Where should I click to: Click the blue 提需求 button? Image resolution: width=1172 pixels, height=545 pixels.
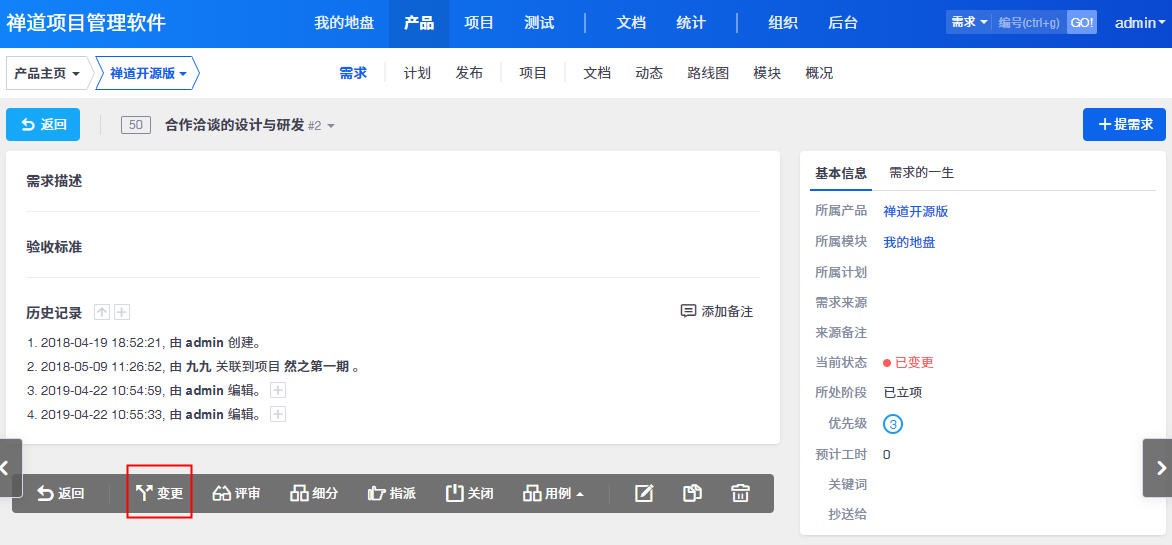pyautogui.click(x=1124, y=124)
